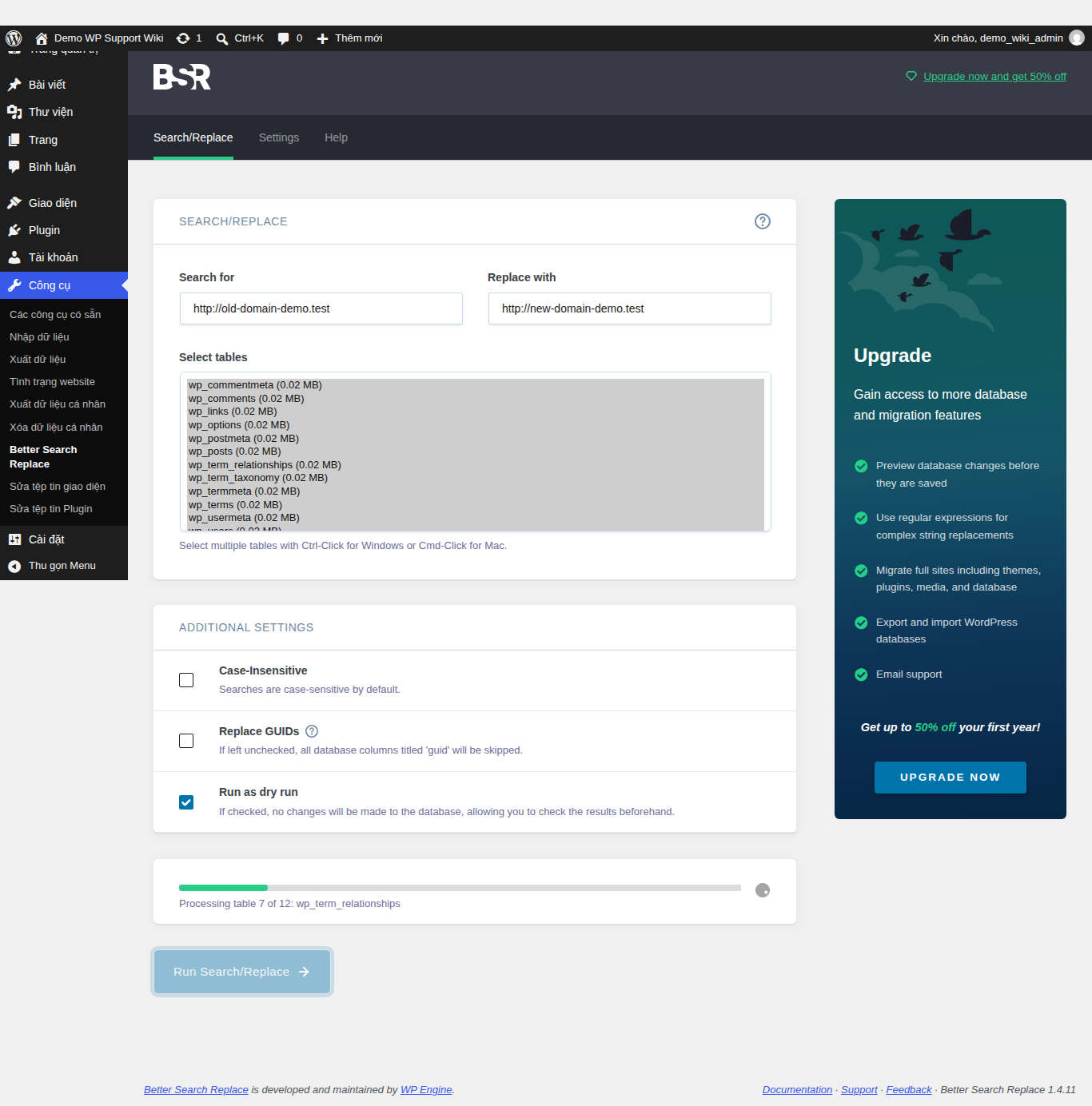The image size is (1092, 1106).
Task: Click the media icon beside Thư viện
Action: coord(14,112)
